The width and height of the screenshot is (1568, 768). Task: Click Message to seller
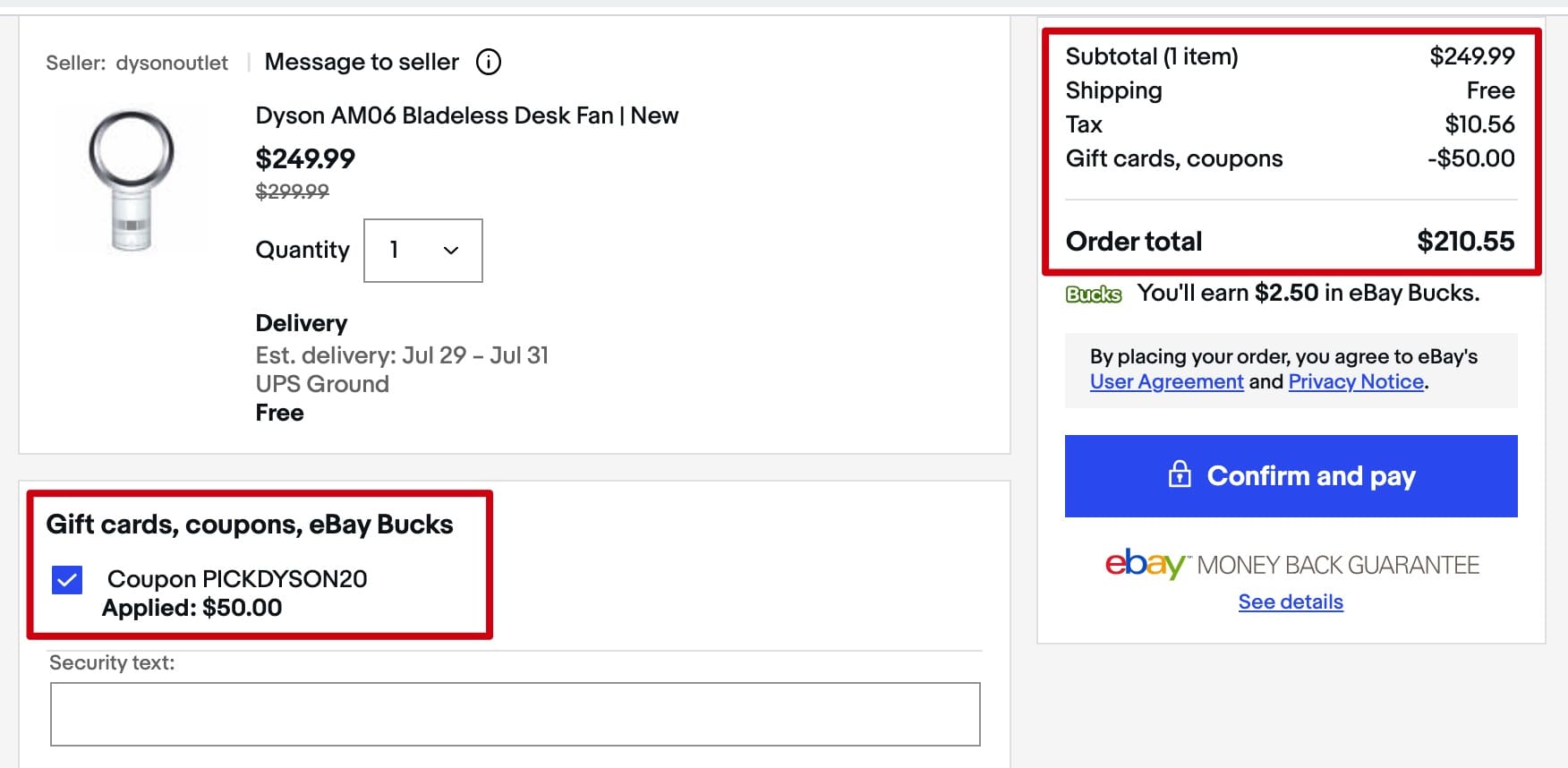pyautogui.click(x=361, y=62)
